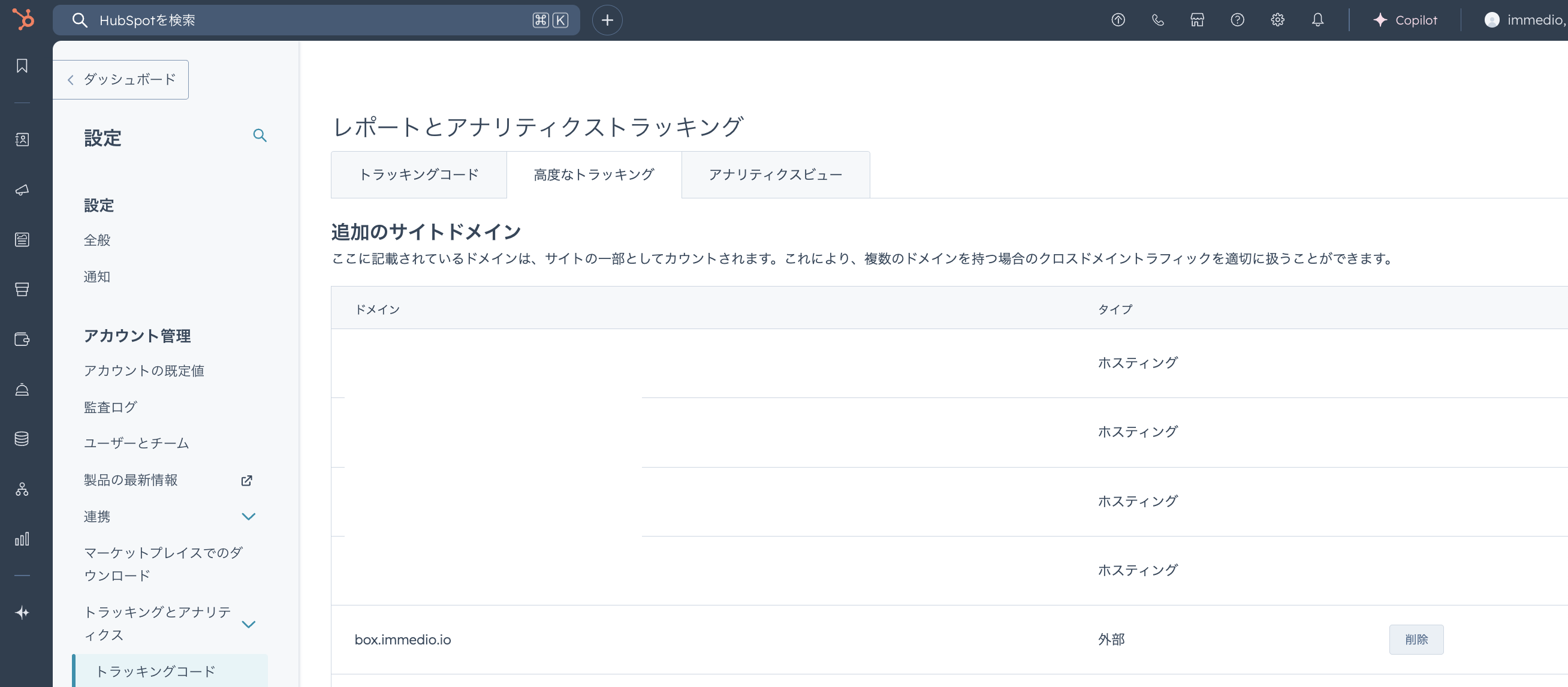
Task: Open the bookmarks icon in left rail
Action: click(x=22, y=66)
